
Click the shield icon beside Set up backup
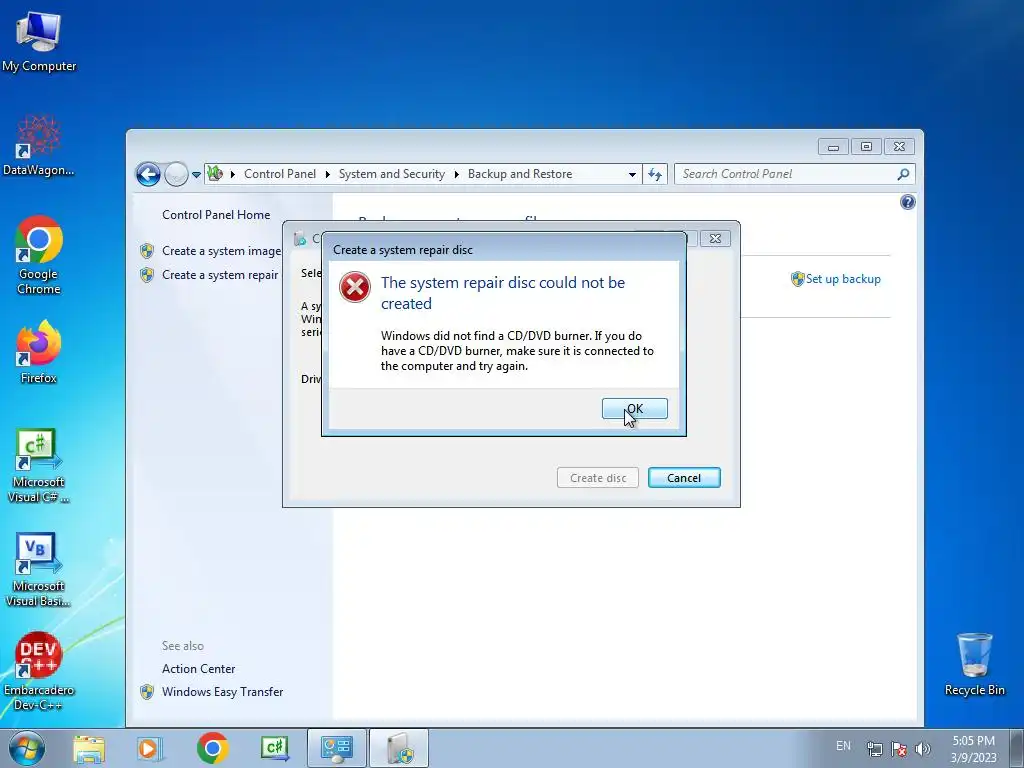(797, 279)
